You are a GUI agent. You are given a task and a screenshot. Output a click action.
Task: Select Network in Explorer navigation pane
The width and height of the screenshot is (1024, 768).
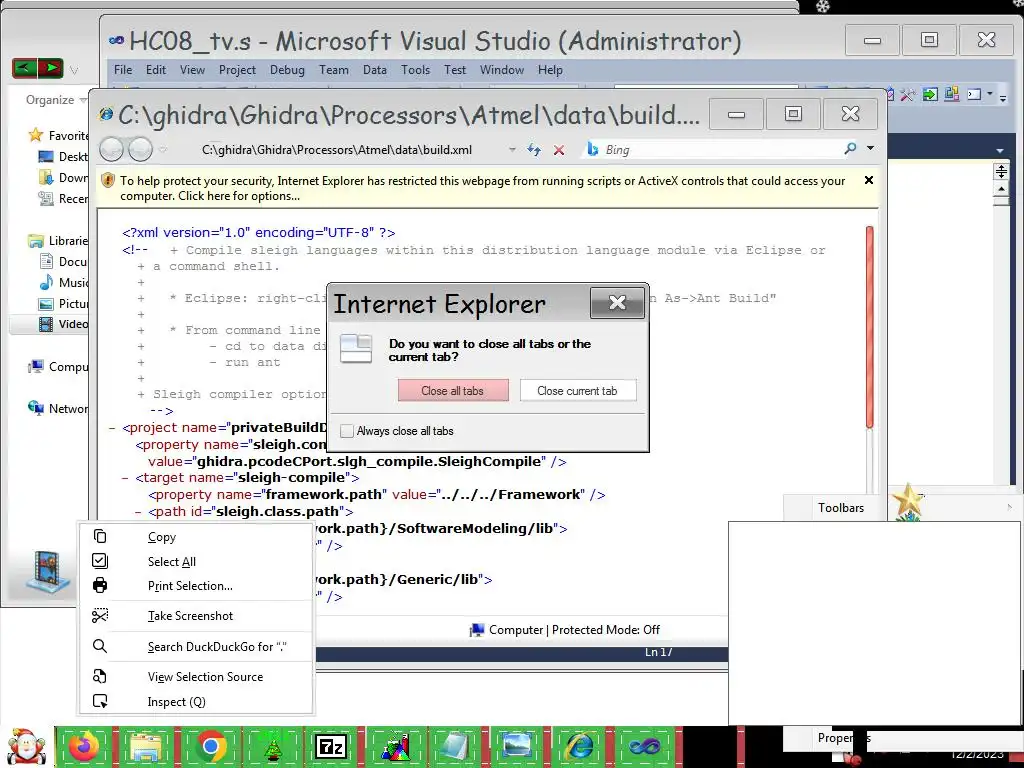(58, 408)
